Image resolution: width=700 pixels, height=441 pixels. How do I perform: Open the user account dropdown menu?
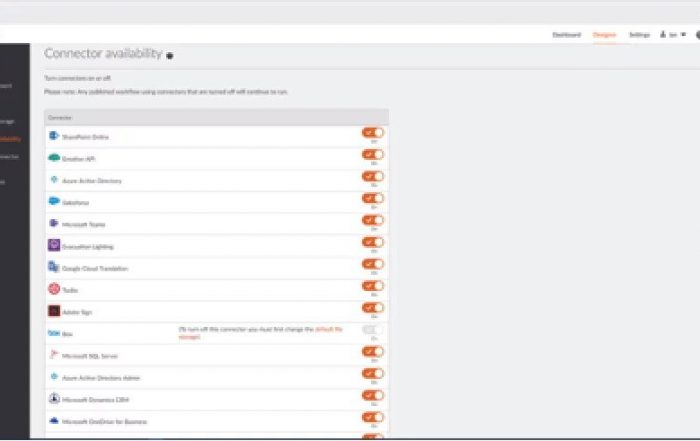point(672,35)
